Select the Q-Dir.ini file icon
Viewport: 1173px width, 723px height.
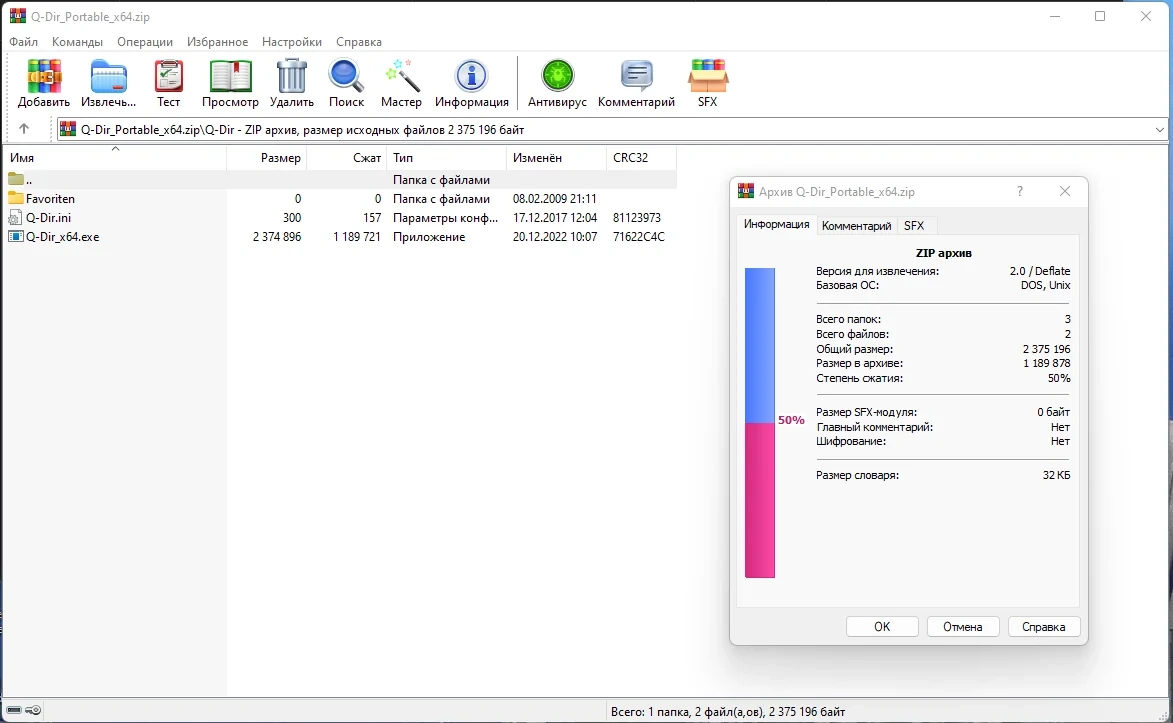[x=15, y=218]
